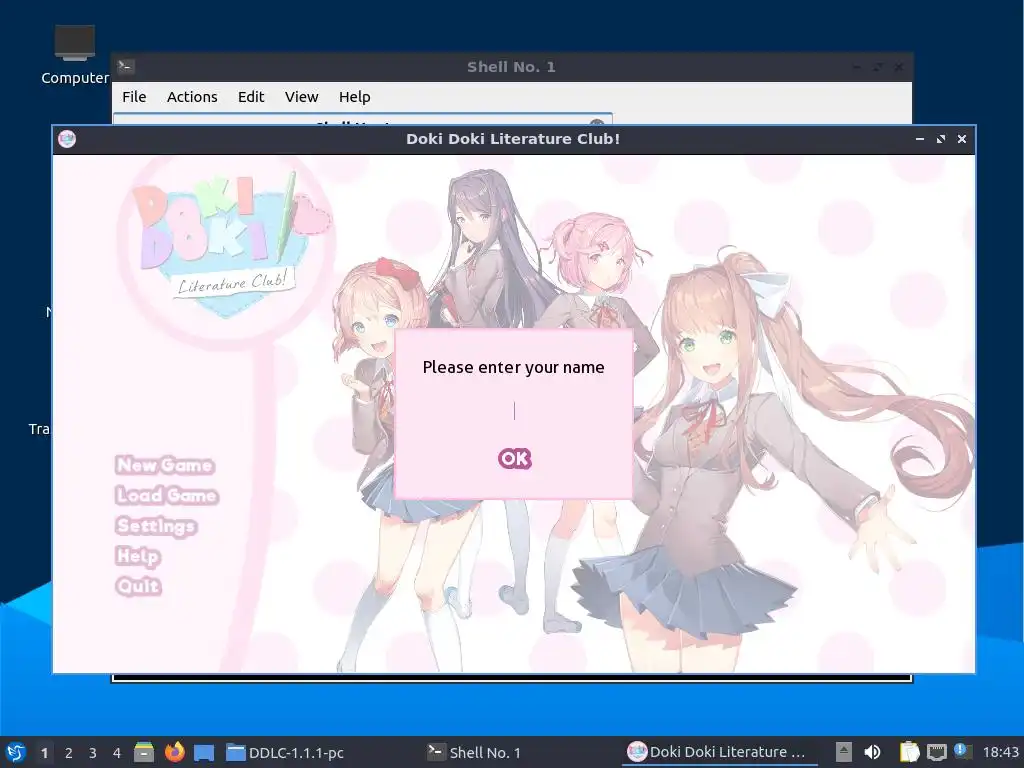Open the game Settings menu
Screen dimensions: 1024x768
coord(156,526)
